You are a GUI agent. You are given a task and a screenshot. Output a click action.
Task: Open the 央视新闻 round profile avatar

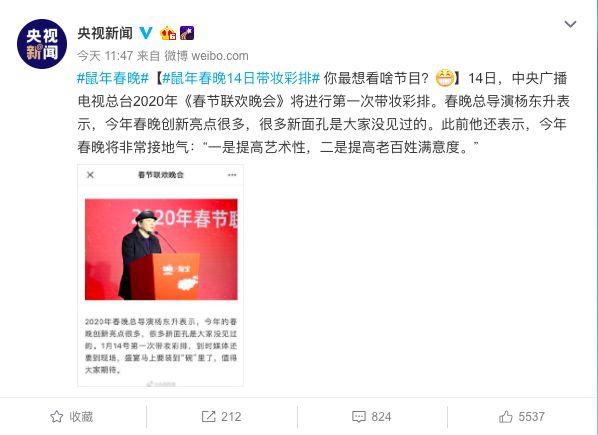click(x=42, y=44)
